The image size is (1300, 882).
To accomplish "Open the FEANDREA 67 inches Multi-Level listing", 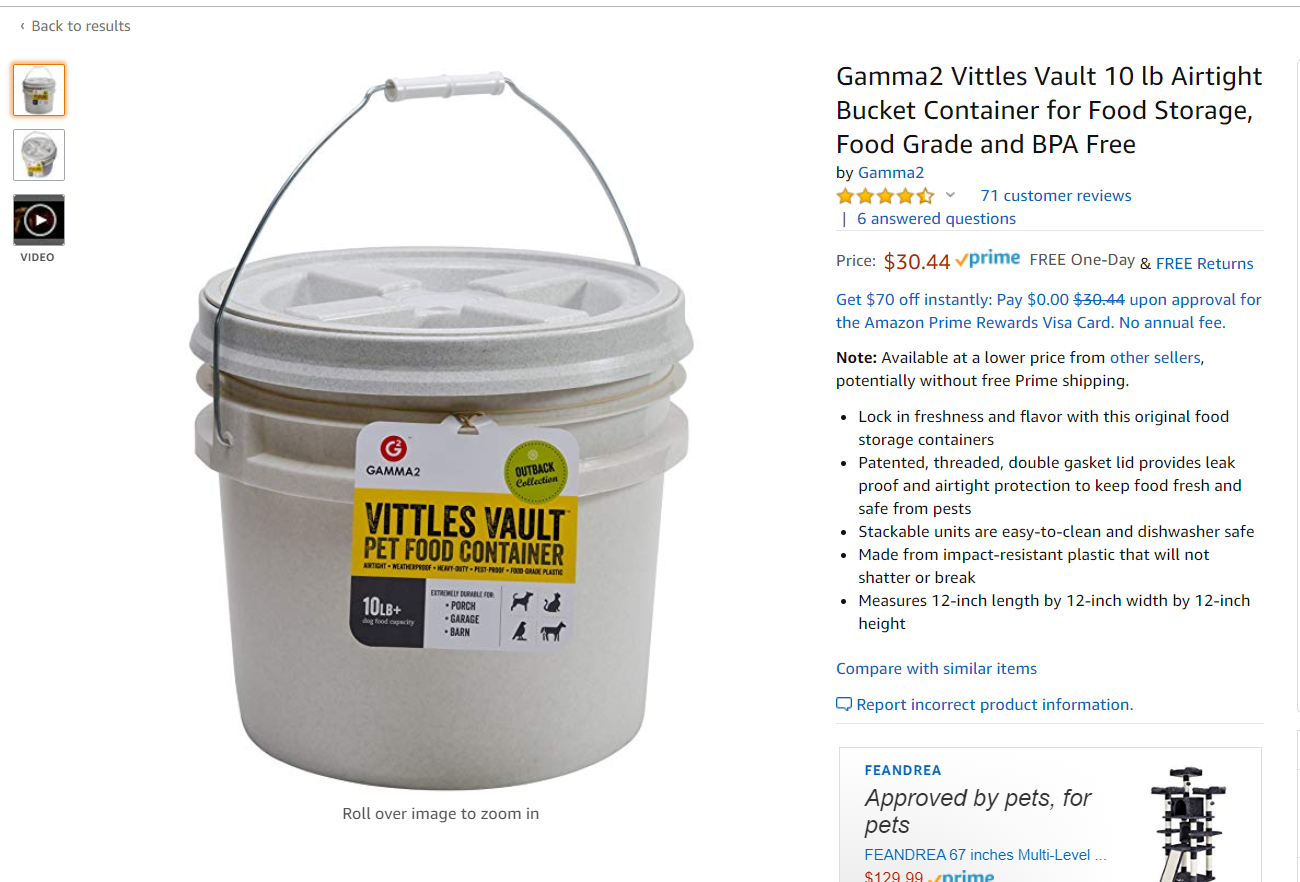I will point(985,855).
